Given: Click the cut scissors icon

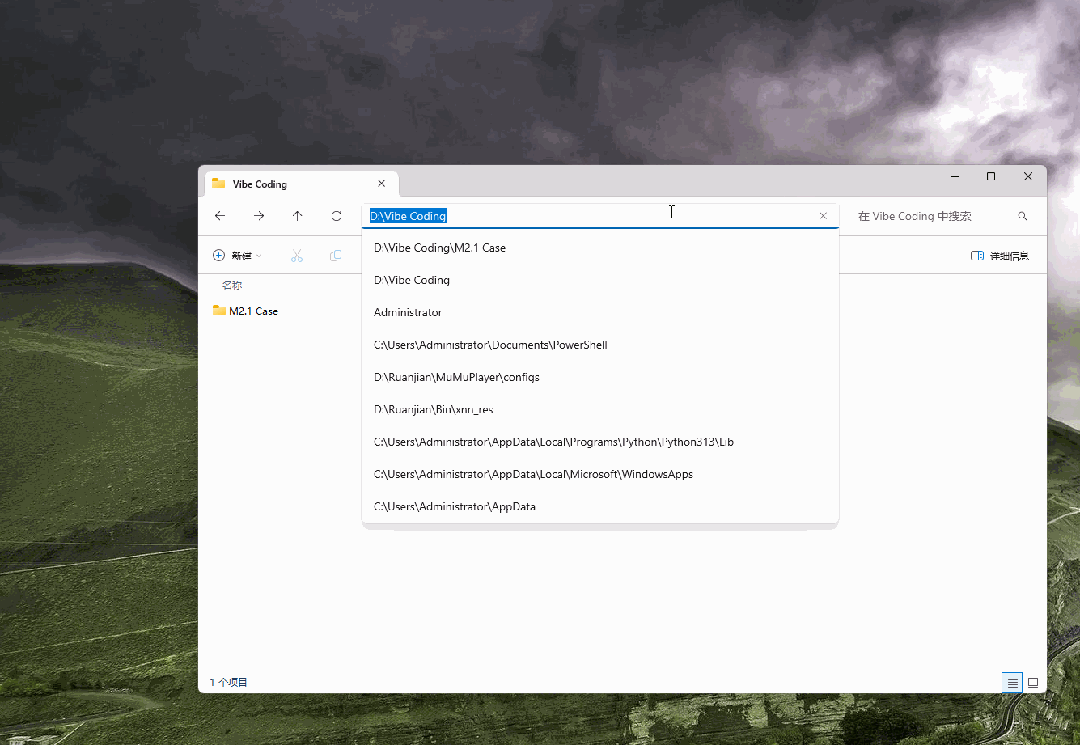Looking at the screenshot, I should point(297,256).
